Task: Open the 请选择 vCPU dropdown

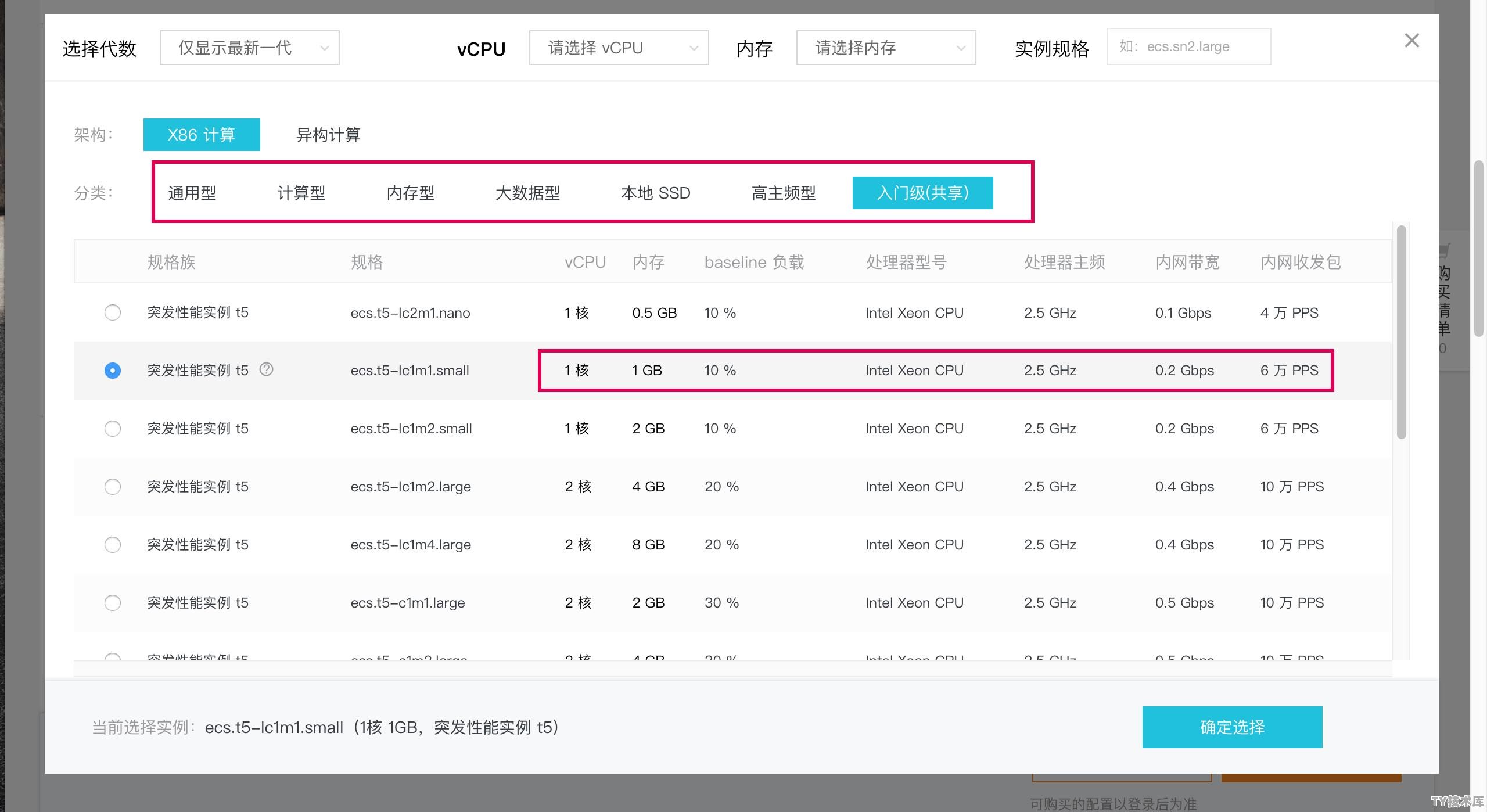Action: [x=619, y=48]
